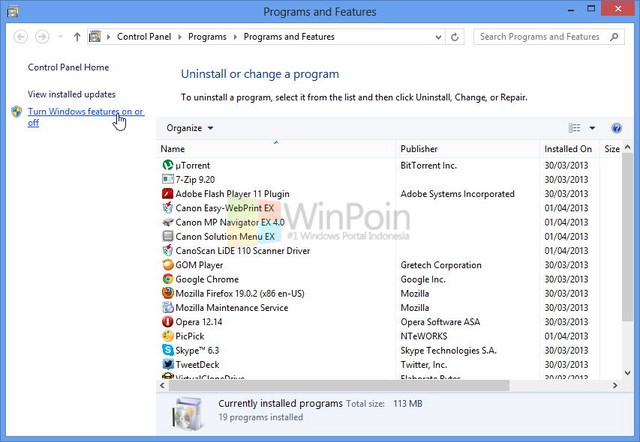Click the search magnifier icon
The width and height of the screenshot is (640, 442).
(x=614, y=37)
